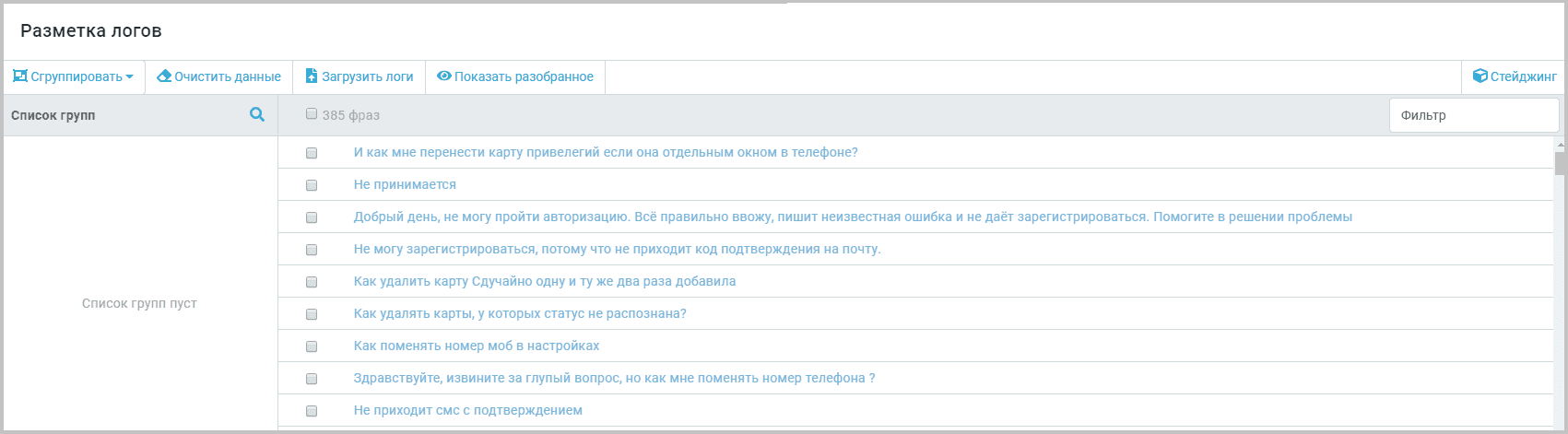Screen dimensions: 1568x434
Task: Click the upload file icon for Загрузить логи
Action: pos(312,76)
